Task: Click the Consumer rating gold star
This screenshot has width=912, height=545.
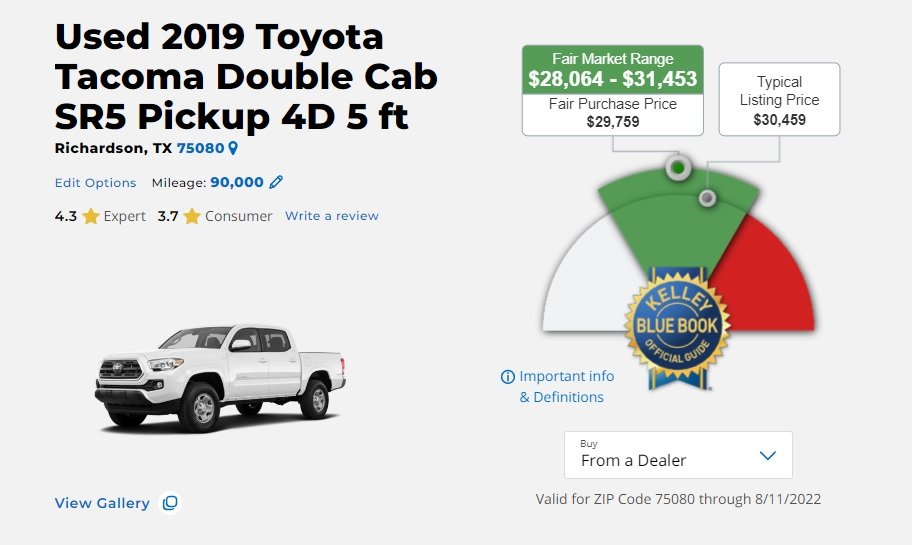Action: point(192,216)
